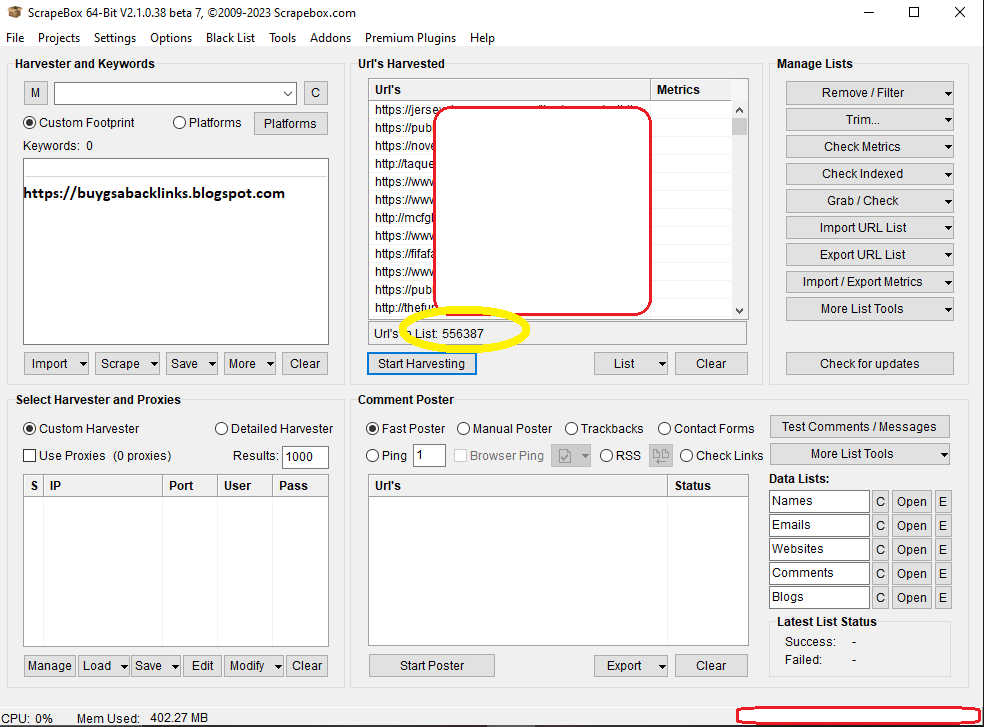Open the Addons menu
Image resolution: width=984 pixels, height=727 pixels.
coord(330,38)
